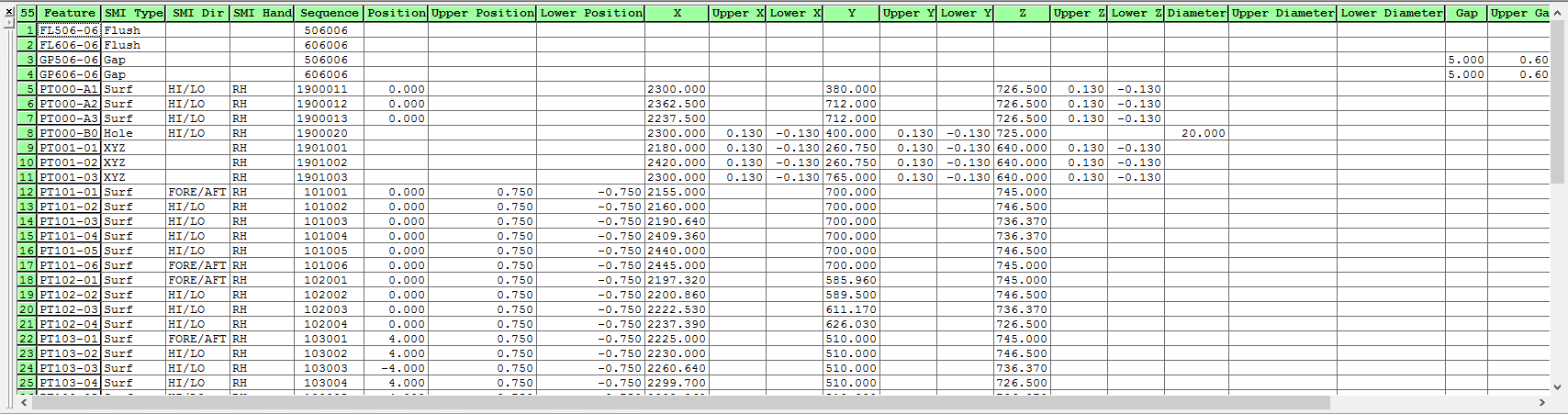Image resolution: width=1568 pixels, height=414 pixels.
Task: Select row 8 via its row number
Action: pyautogui.click(x=28, y=133)
